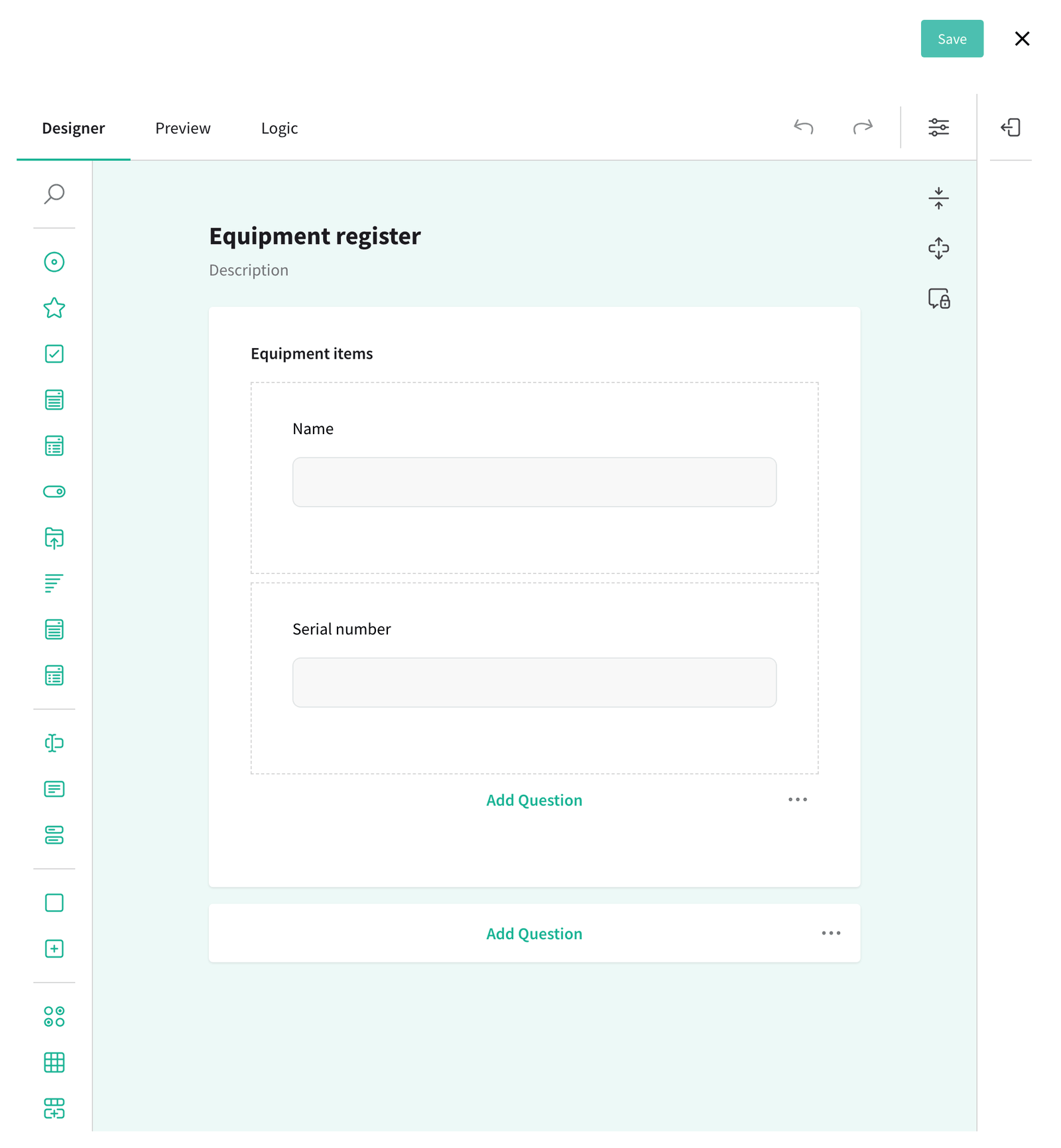This screenshot has height=1148, width=1061.
Task: Add a Ranking question from toolbox
Action: coord(54,583)
